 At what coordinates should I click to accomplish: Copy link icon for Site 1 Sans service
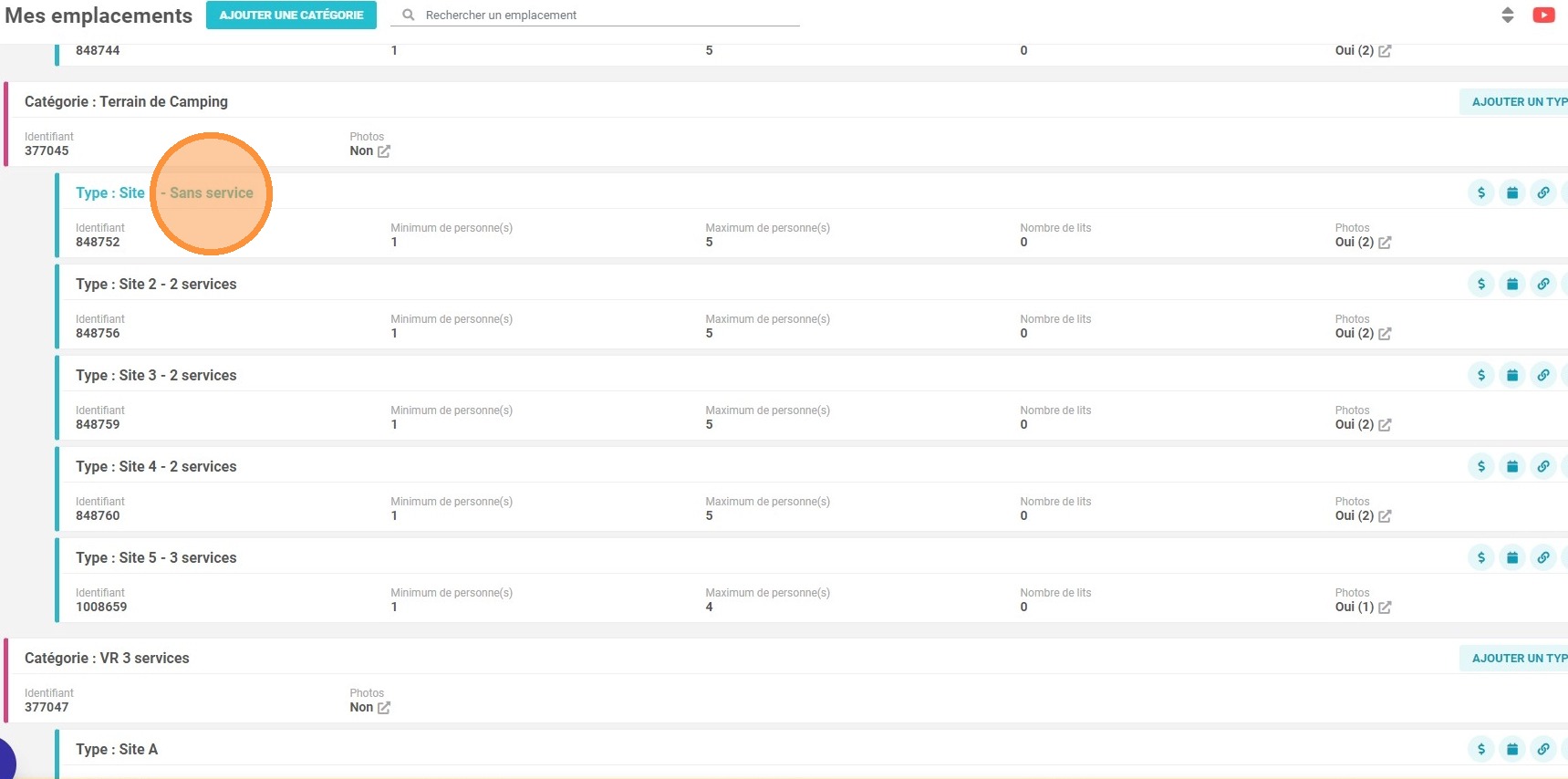click(1543, 192)
